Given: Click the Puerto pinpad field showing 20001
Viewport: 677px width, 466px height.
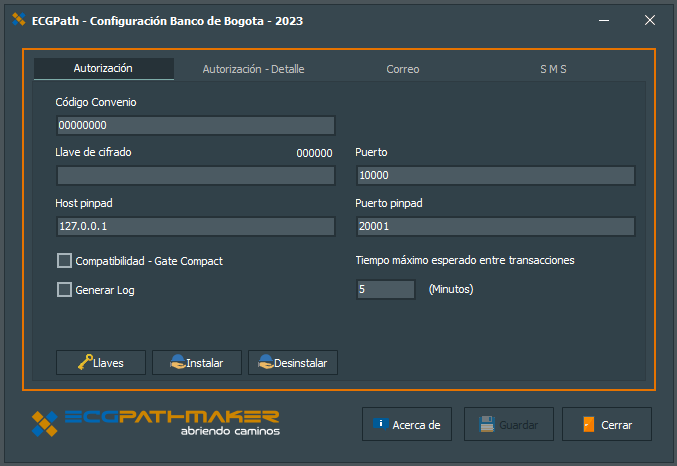Looking at the screenshot, I should click(495, 227).
